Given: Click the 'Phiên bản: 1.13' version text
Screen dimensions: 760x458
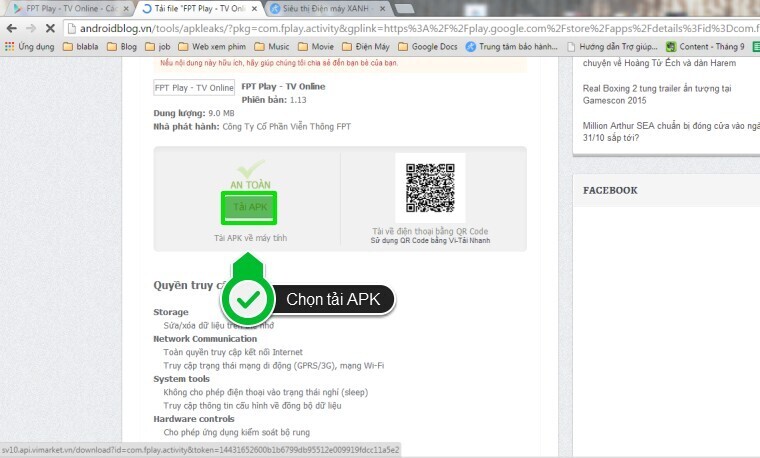Looking at the screenshot, I should pos(274,100).
